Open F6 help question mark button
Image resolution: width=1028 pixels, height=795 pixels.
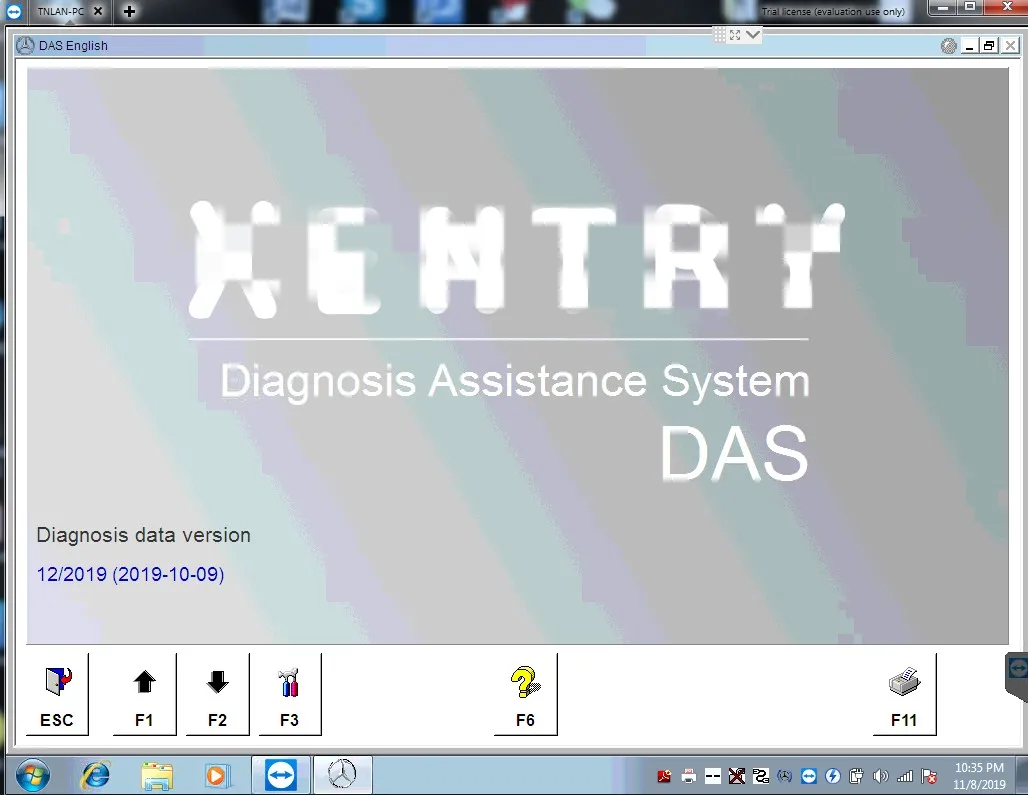pos(525,693)
